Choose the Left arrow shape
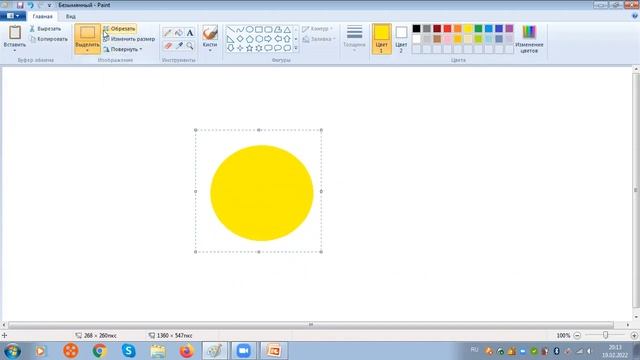The height and width of the screenshot is (360, 640). coord(278,39)
